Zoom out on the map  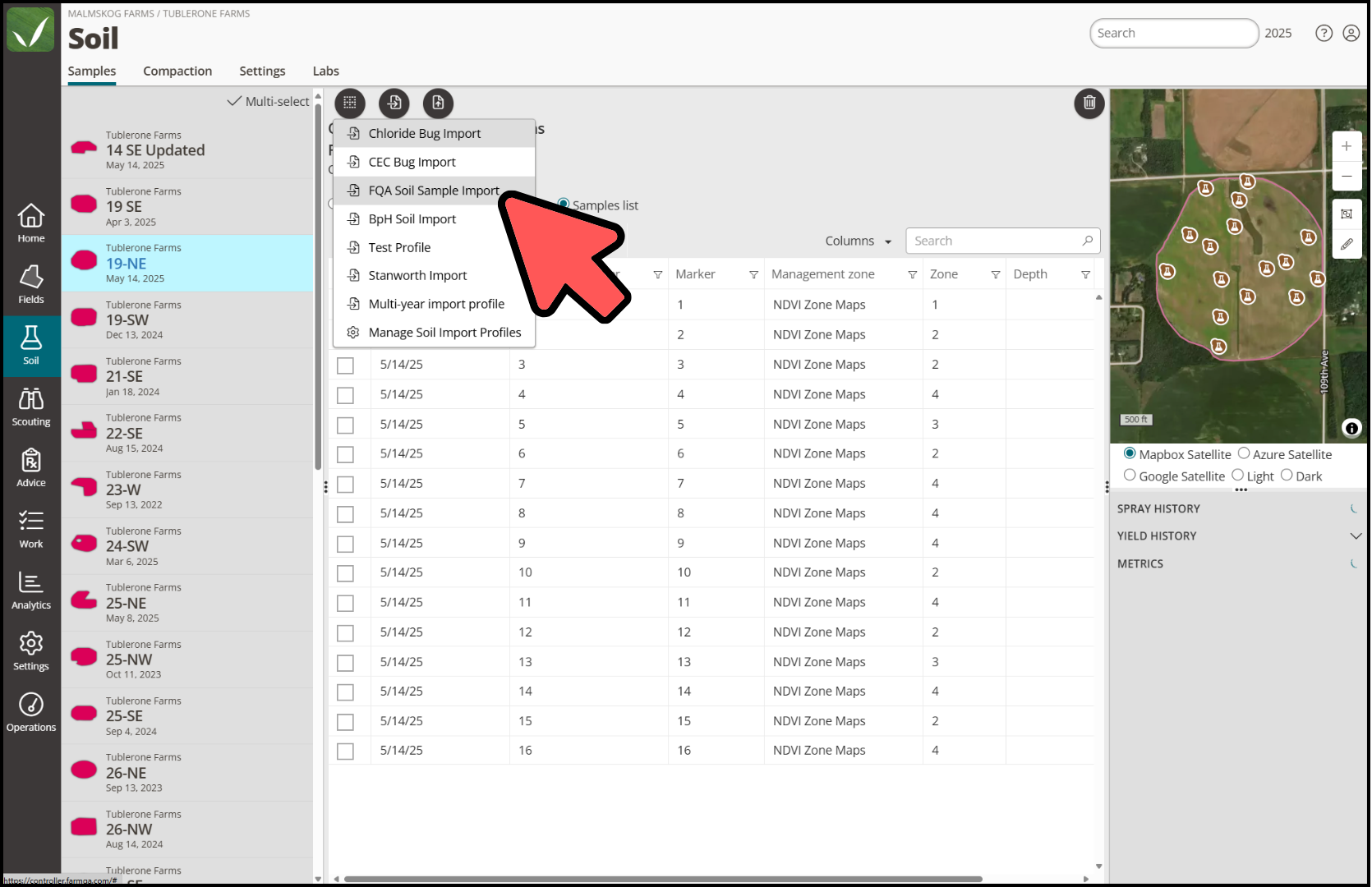coord(1347,176)
